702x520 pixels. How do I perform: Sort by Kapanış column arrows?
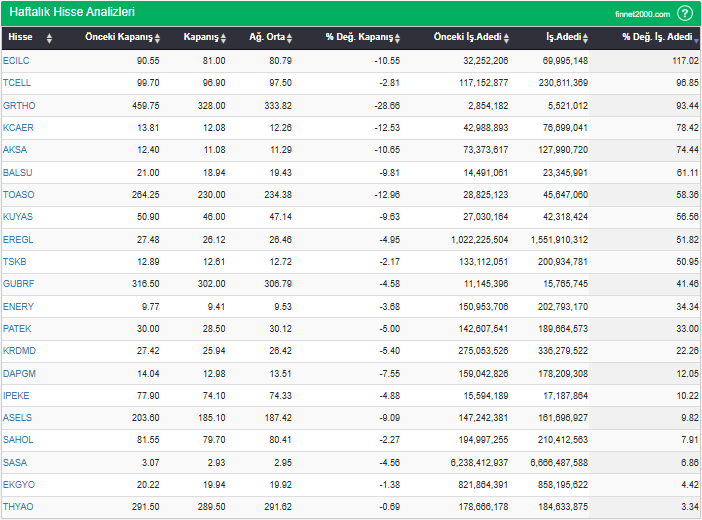click(225, 38)
